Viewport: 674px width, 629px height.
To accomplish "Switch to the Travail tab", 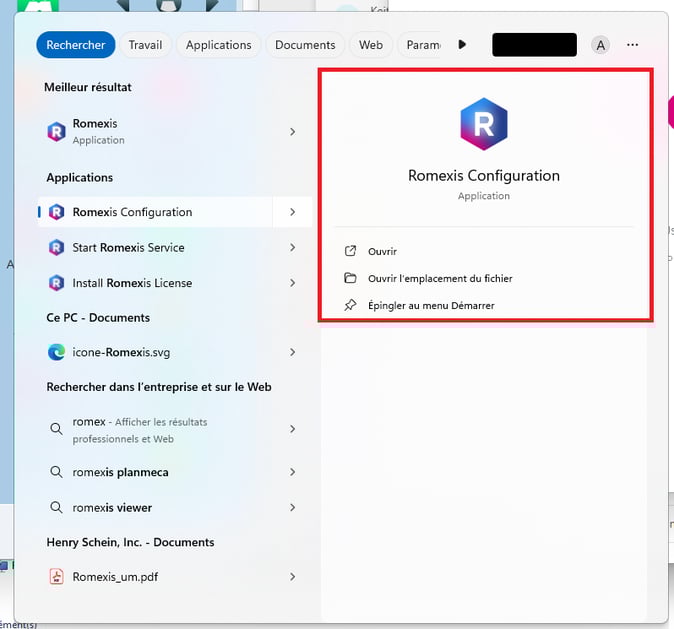I will (x=145, y=45).
